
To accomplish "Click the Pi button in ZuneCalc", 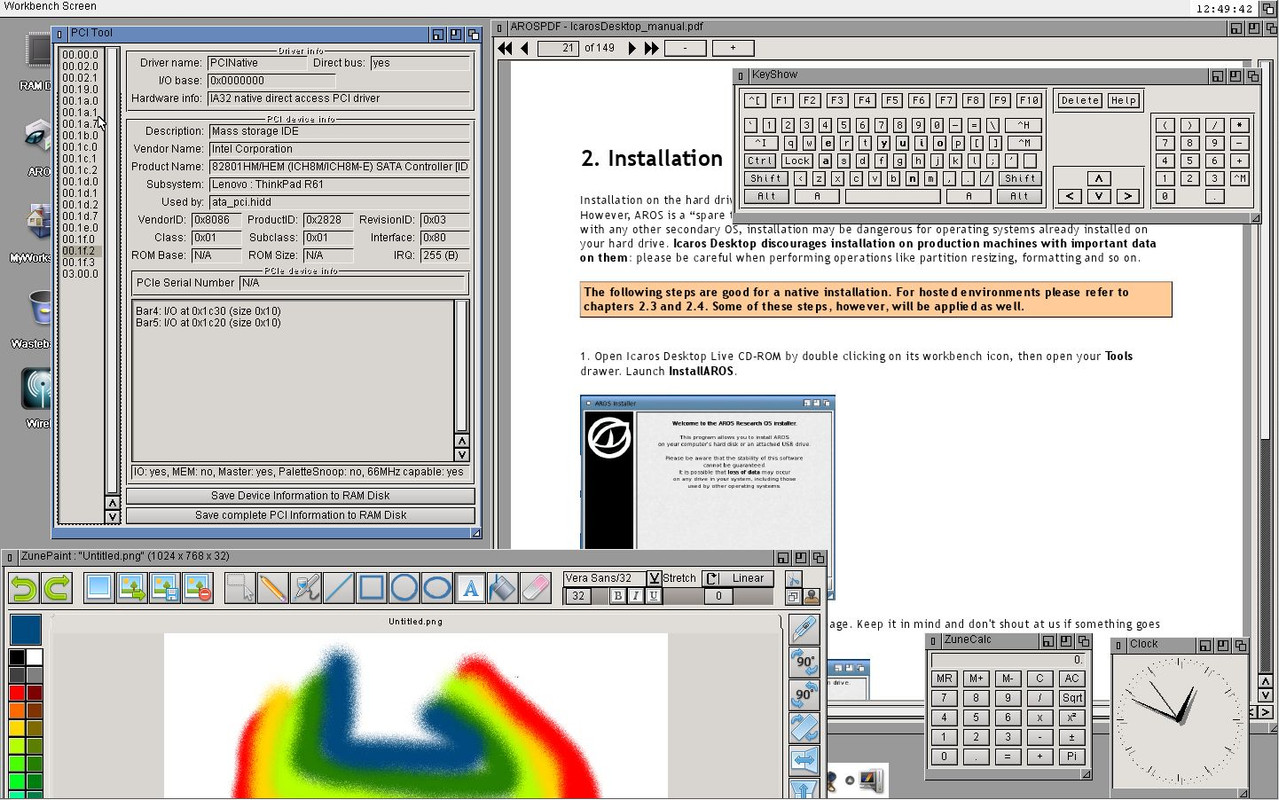I will tap(1072, 756).
